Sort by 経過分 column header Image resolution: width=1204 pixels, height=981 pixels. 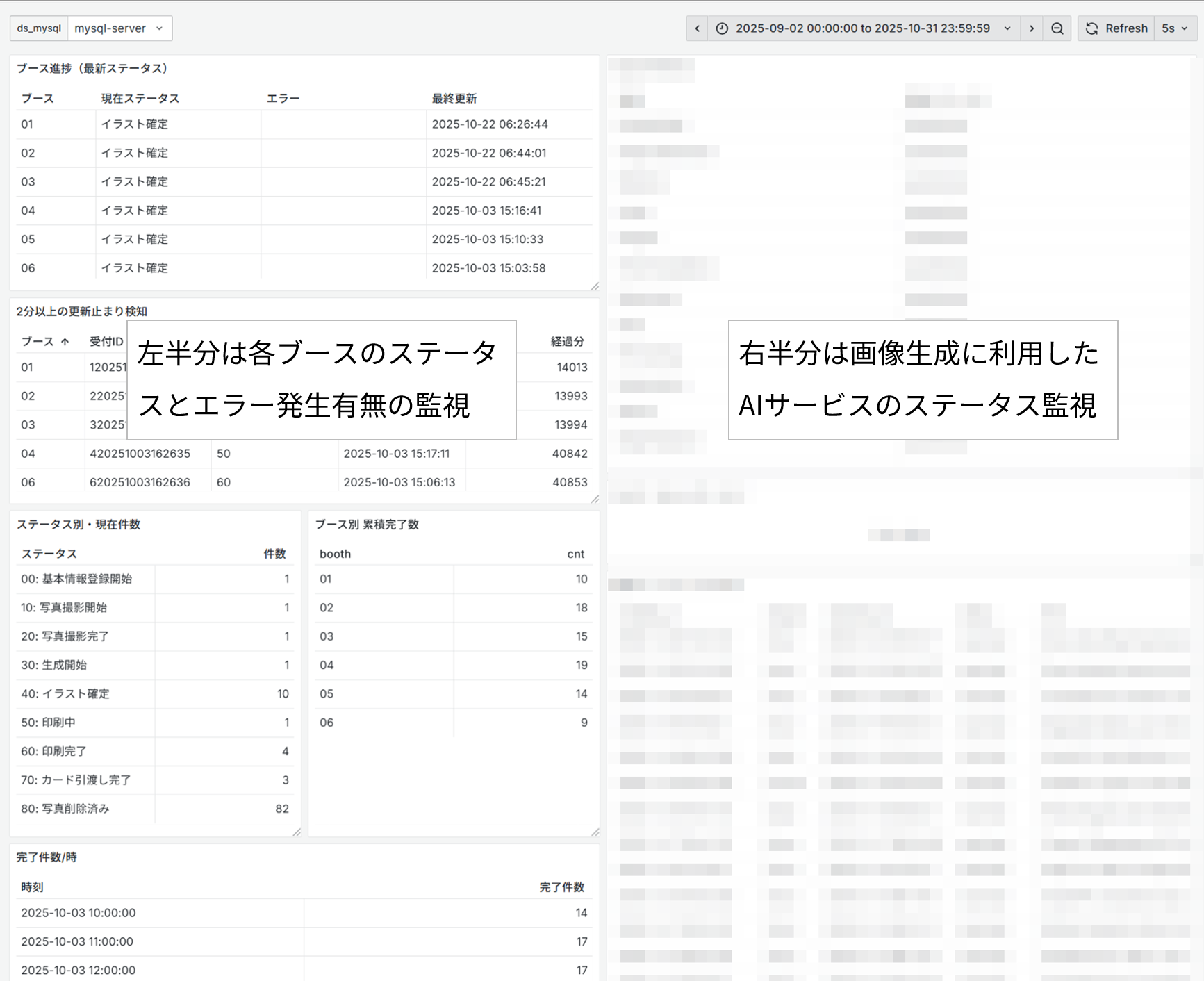pyautogui.click(x=567, y=341)
